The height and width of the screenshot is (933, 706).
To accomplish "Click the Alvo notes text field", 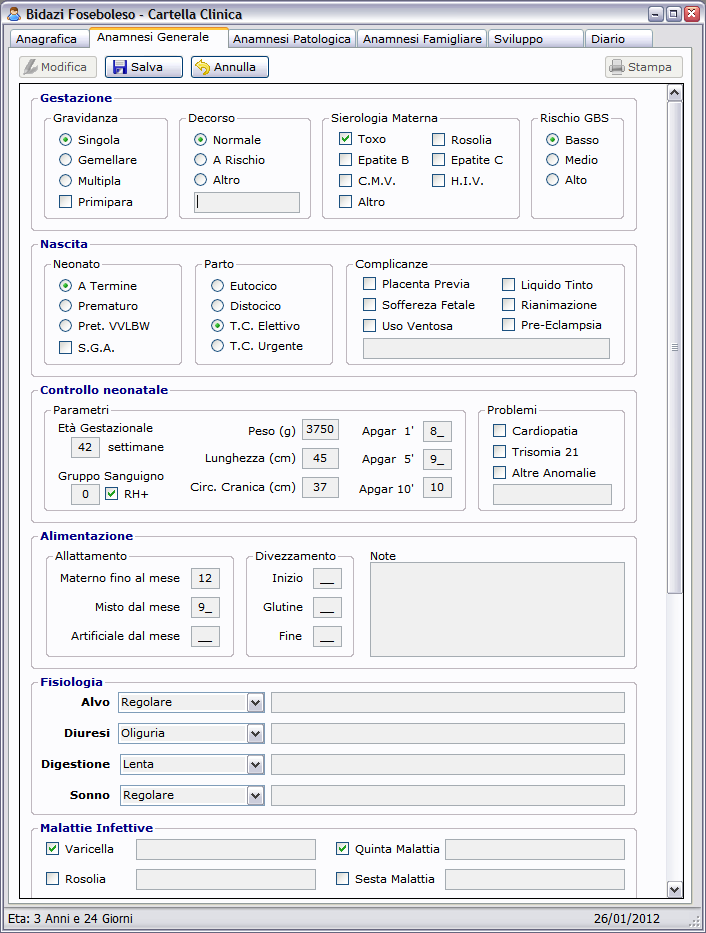I will point(448,702).
